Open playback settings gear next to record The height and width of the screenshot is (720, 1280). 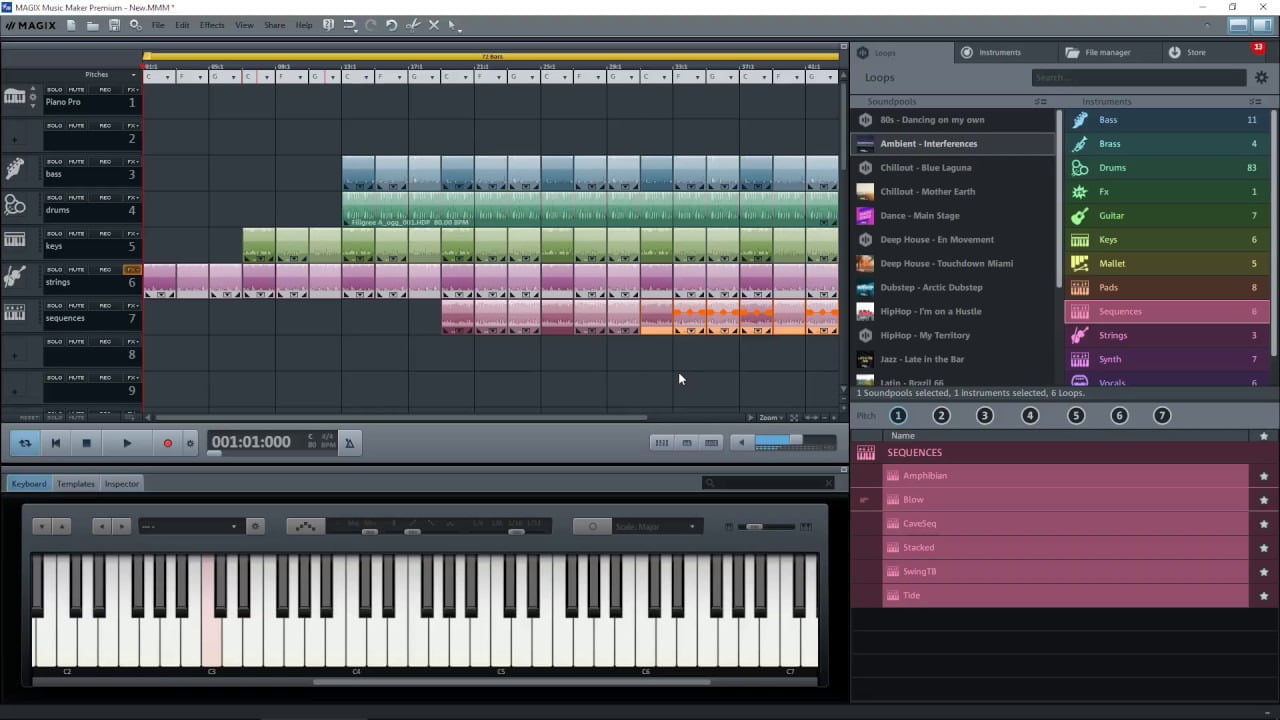pyautogui.click(x=190, y=443)
